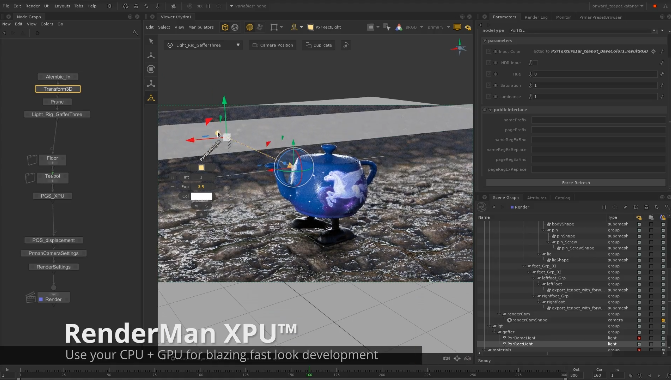This screenshot has width=671, height=380.
Task: Collapse the parameters section
Action: coord(485,41)
